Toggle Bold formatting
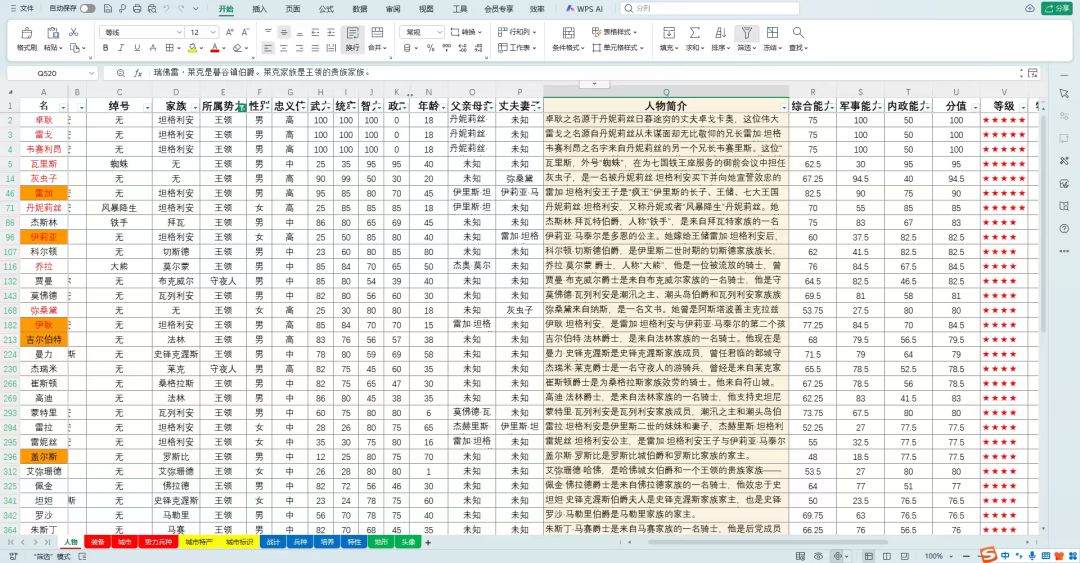The height and width of the screenshot is (563, 1080). pyautogui.click(x=105, y=48)
